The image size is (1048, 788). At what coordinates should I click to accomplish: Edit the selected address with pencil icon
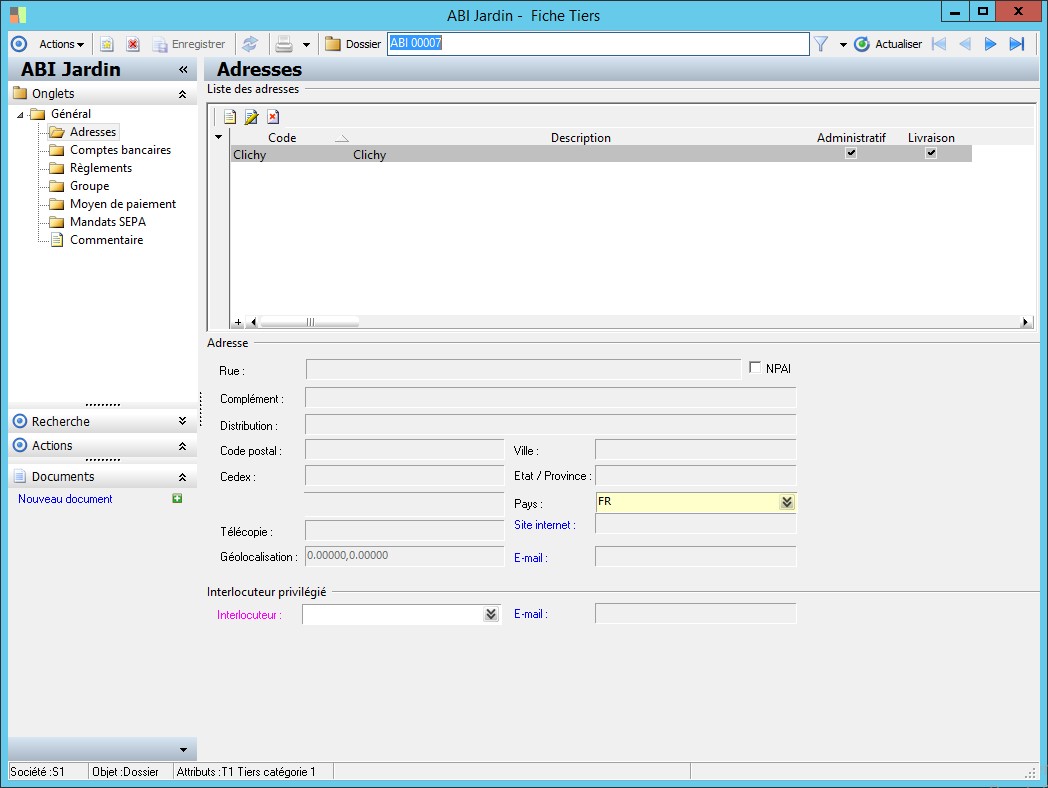click(x=251, y=117)
